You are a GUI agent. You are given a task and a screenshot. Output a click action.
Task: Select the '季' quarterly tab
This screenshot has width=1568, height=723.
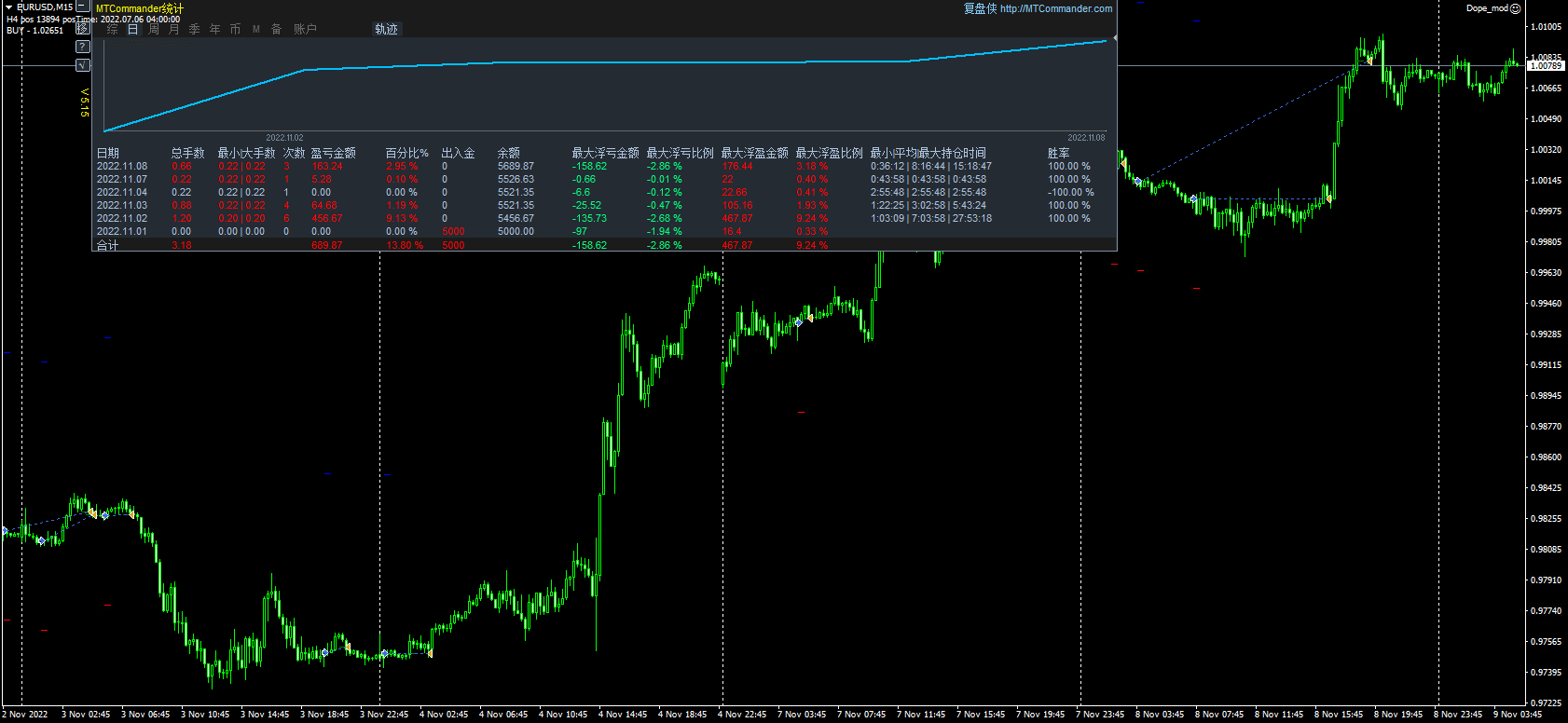pyautogui.click(x=194, y=30)
